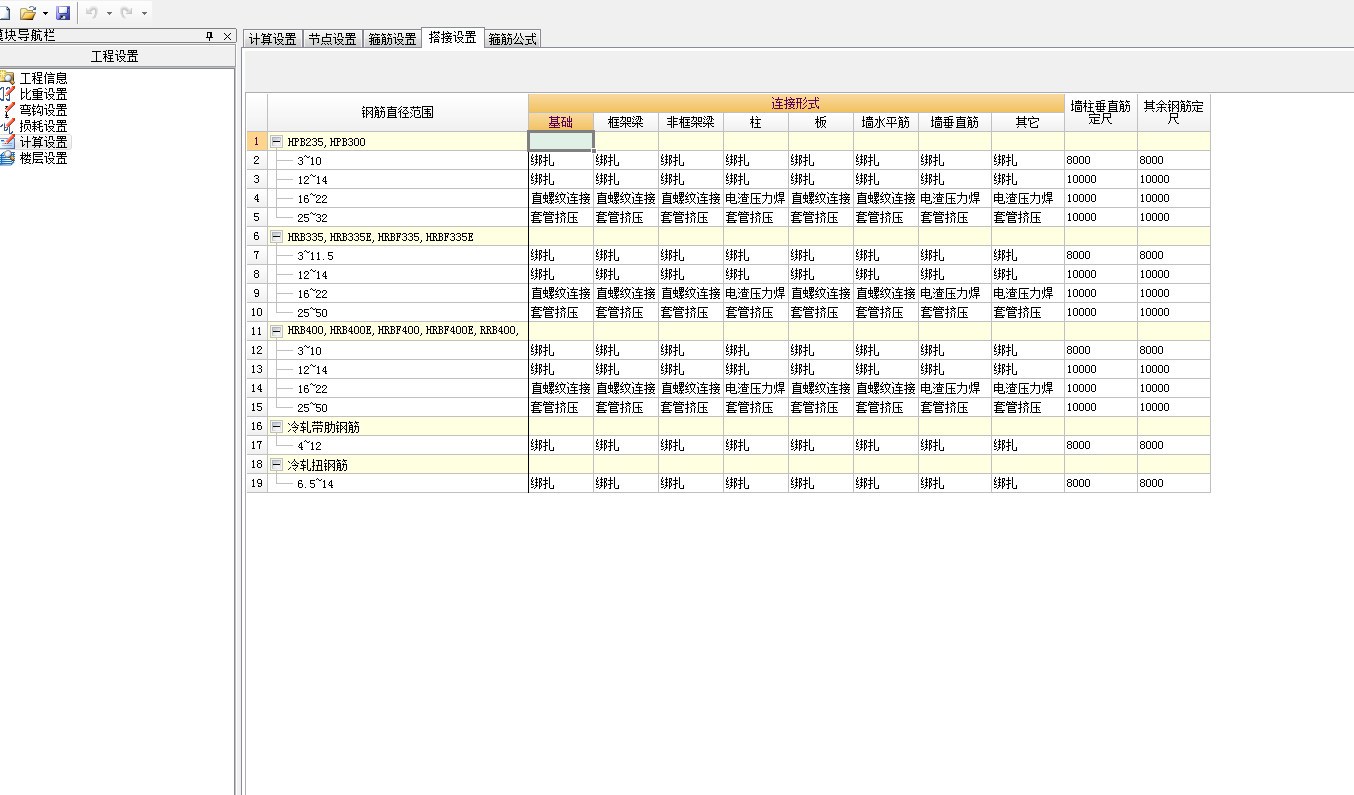Select the 6.5~14 diameter row label
Image resolution: width=1354 pixels, height=795 pixels.
pos(315,483)
